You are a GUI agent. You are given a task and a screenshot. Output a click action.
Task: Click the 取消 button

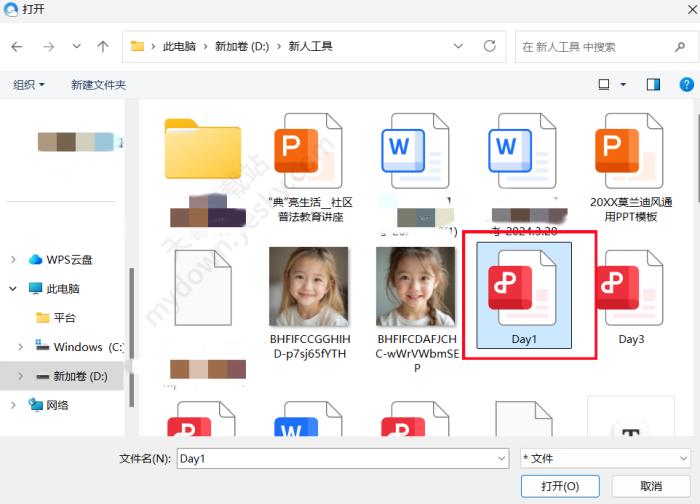click(x=650, y=486)
